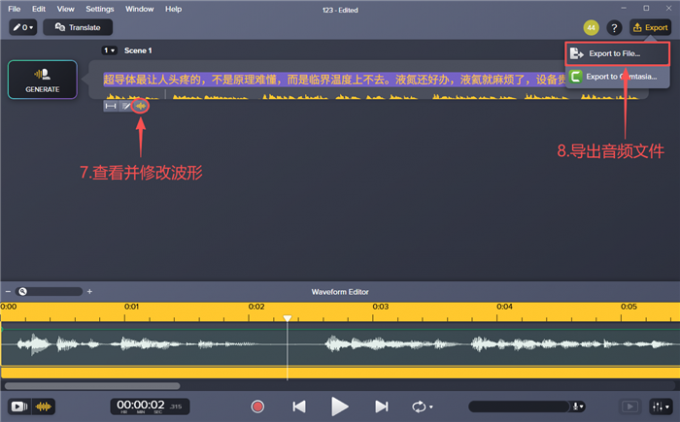Click the horizontal timeline scrollbar
Screen dimensions: 680x422
[x=92, y=386]
